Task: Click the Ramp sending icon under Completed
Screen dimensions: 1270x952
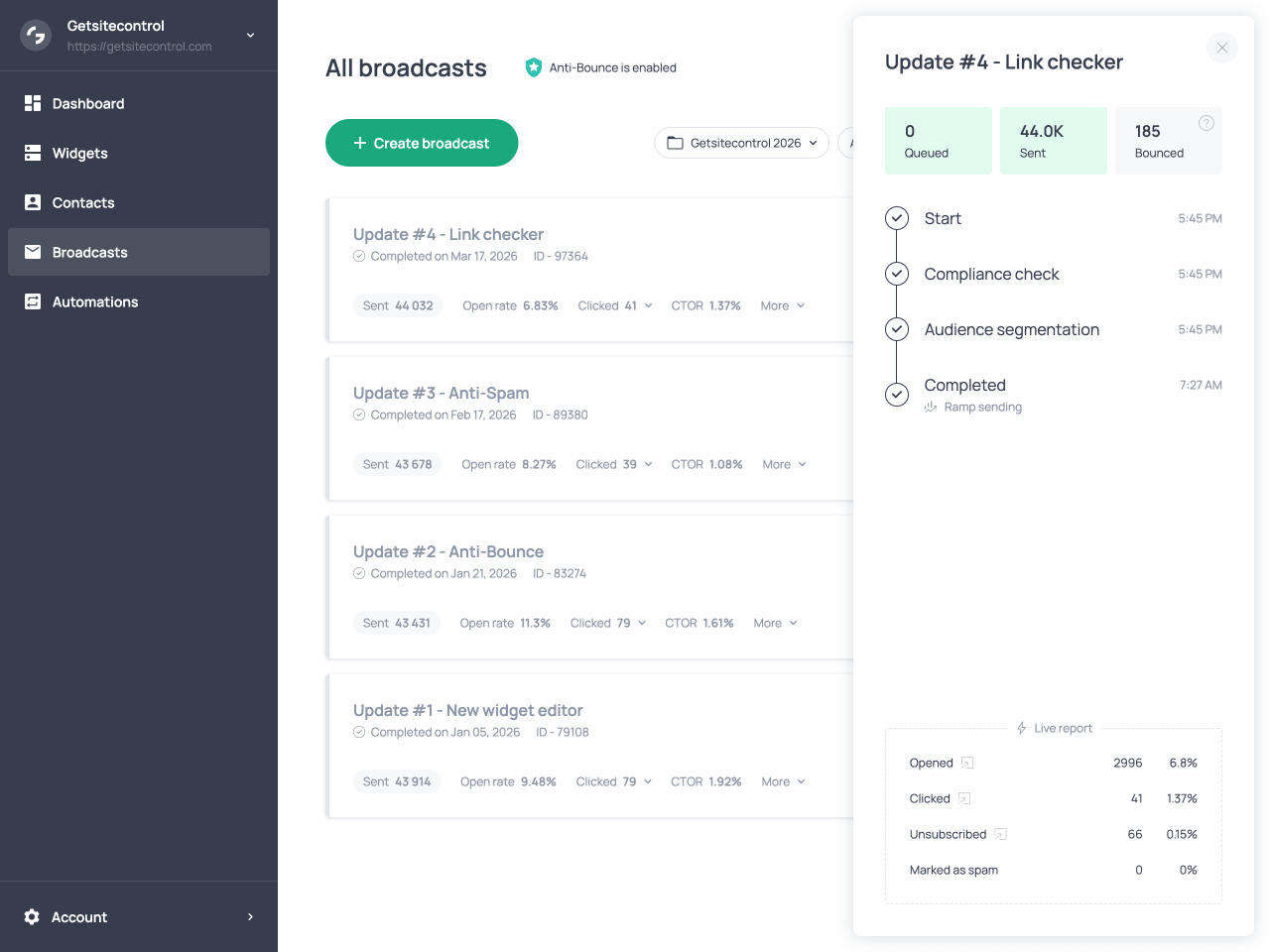Action: tap(931, 407)
